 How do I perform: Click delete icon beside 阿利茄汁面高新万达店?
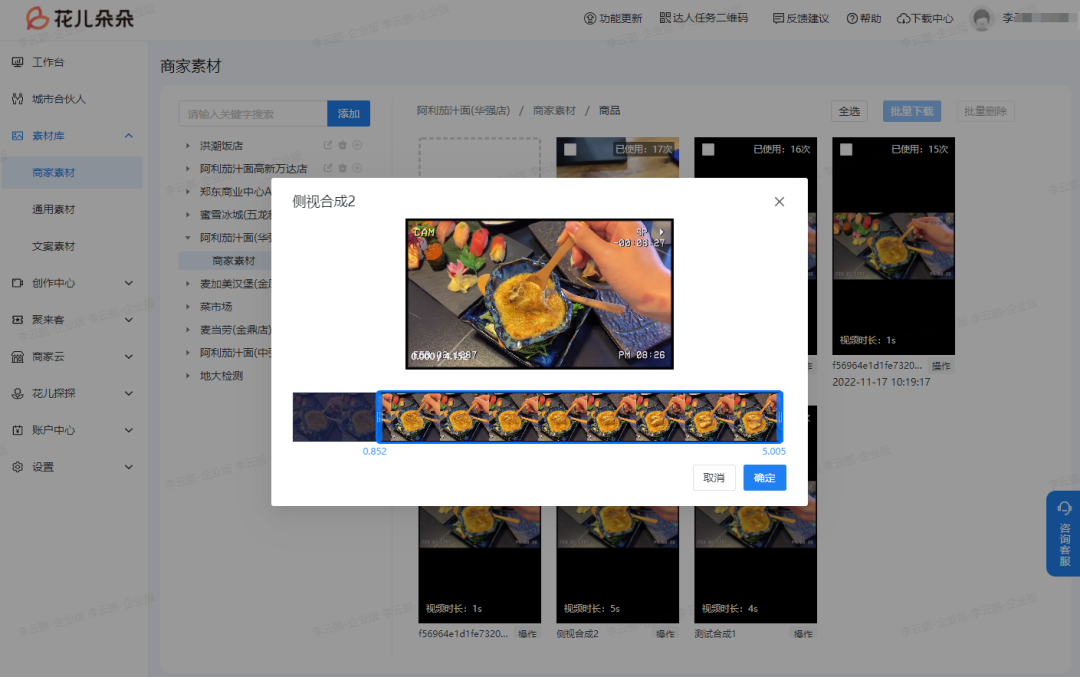tap(342, 168)
